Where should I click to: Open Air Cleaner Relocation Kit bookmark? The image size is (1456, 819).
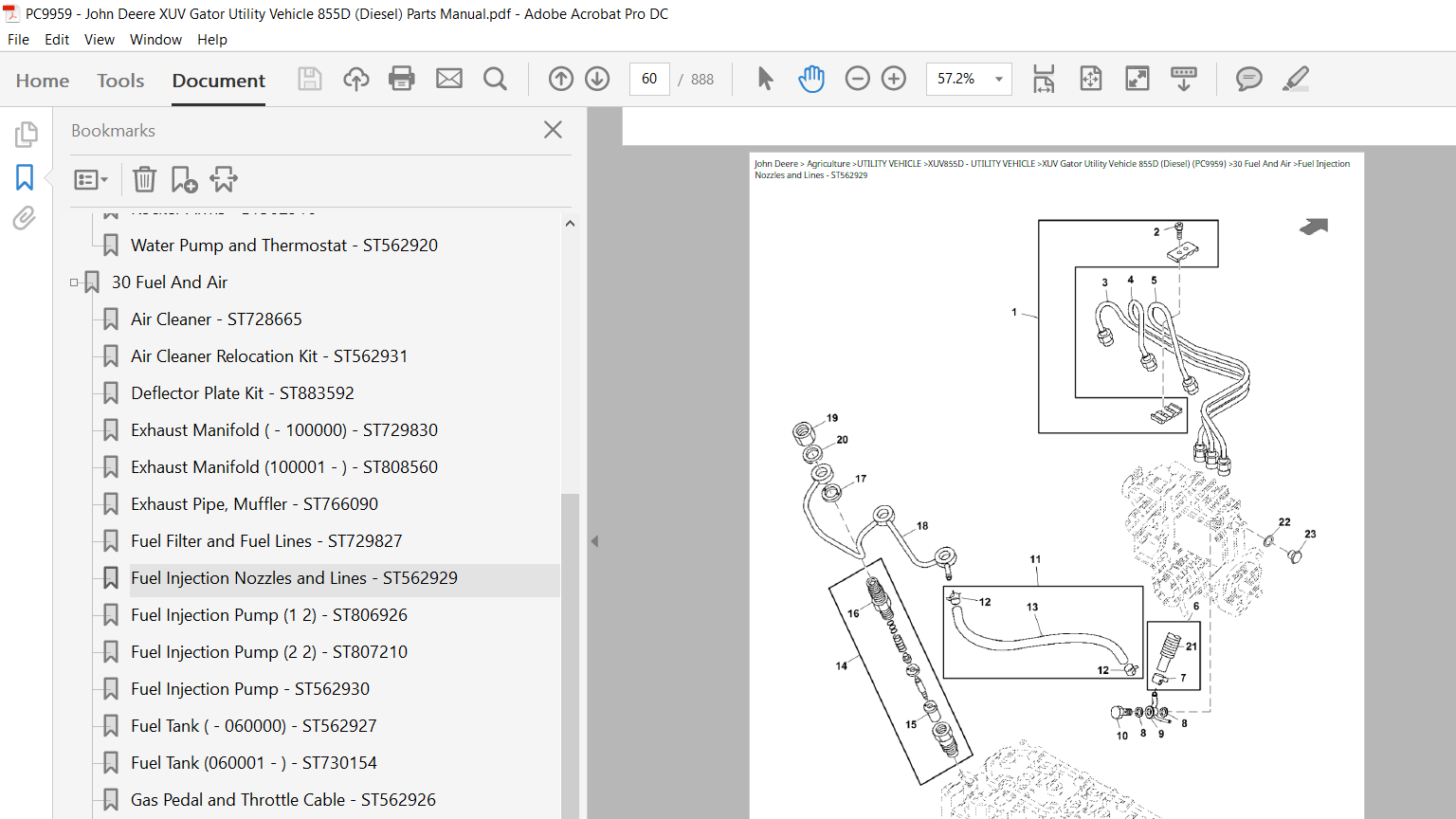point(269,356)
